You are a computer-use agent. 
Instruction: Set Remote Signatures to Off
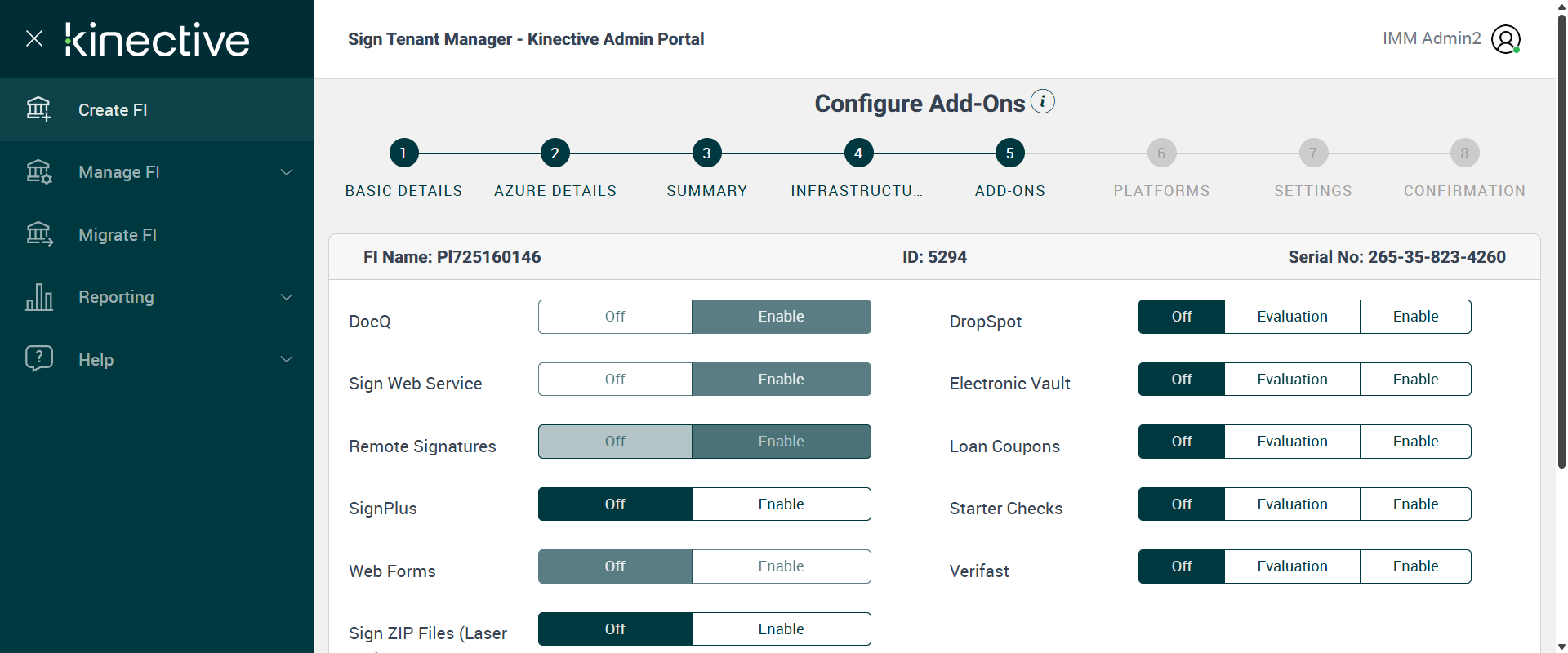615,442
